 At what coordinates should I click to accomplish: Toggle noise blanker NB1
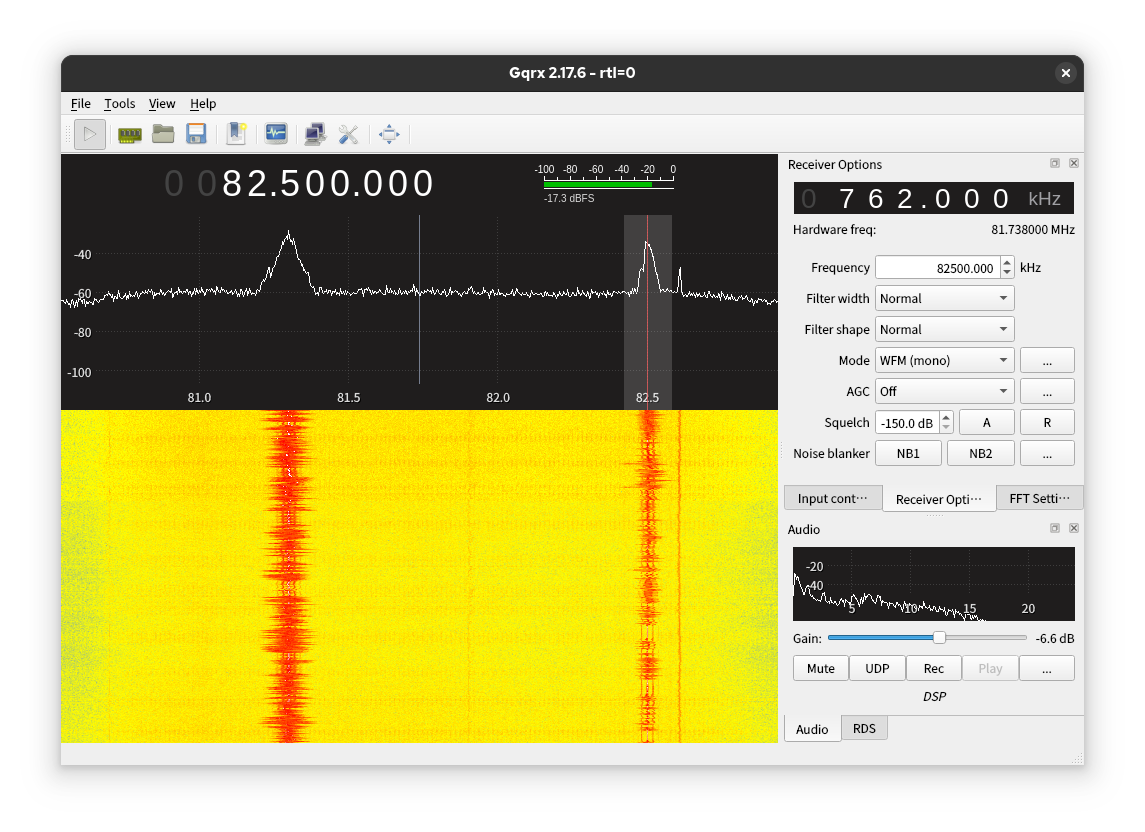tap(908, 454)
